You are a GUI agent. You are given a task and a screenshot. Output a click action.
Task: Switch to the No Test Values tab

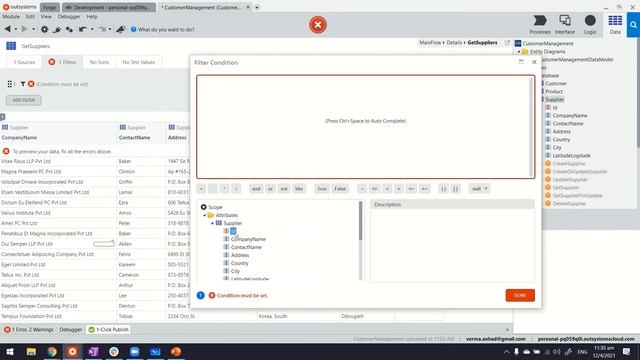click(x=139, y=62)
